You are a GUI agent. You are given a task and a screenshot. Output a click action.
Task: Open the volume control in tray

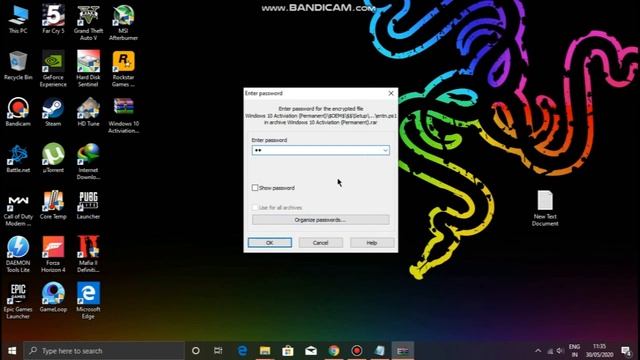click(x=560, y=351)
